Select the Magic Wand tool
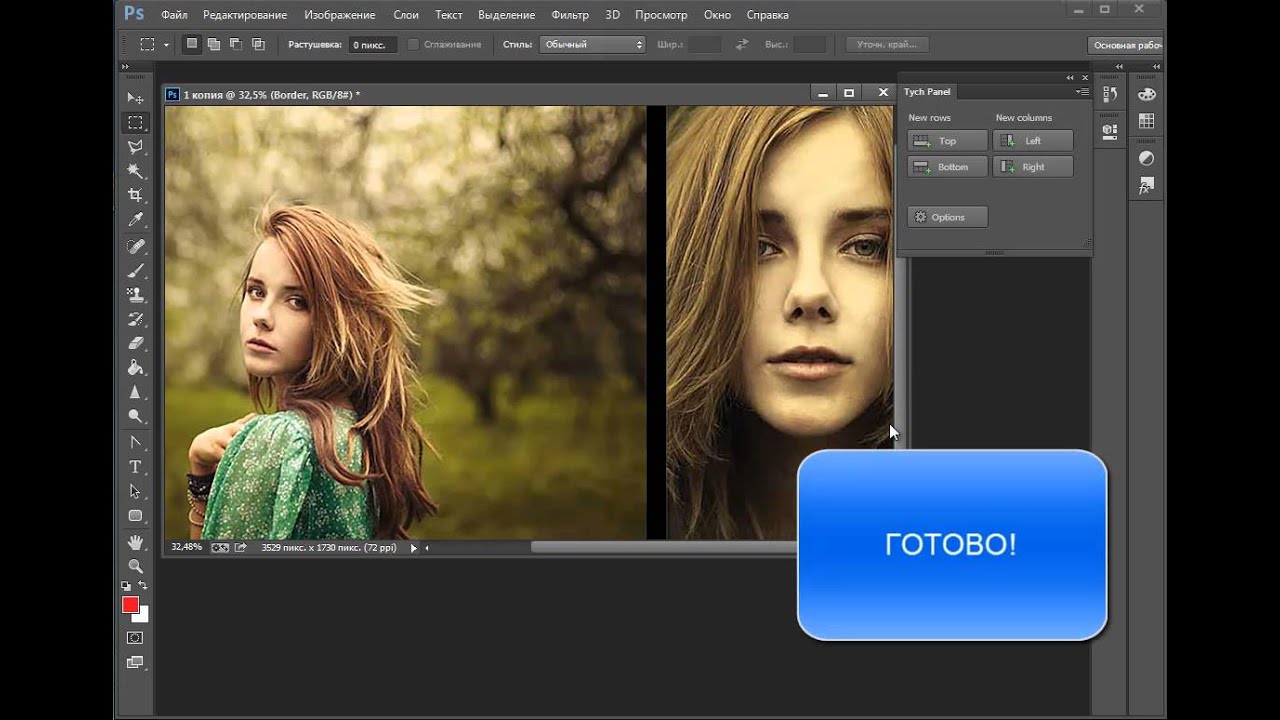The image size is (1280, 720). click(135, 171)
